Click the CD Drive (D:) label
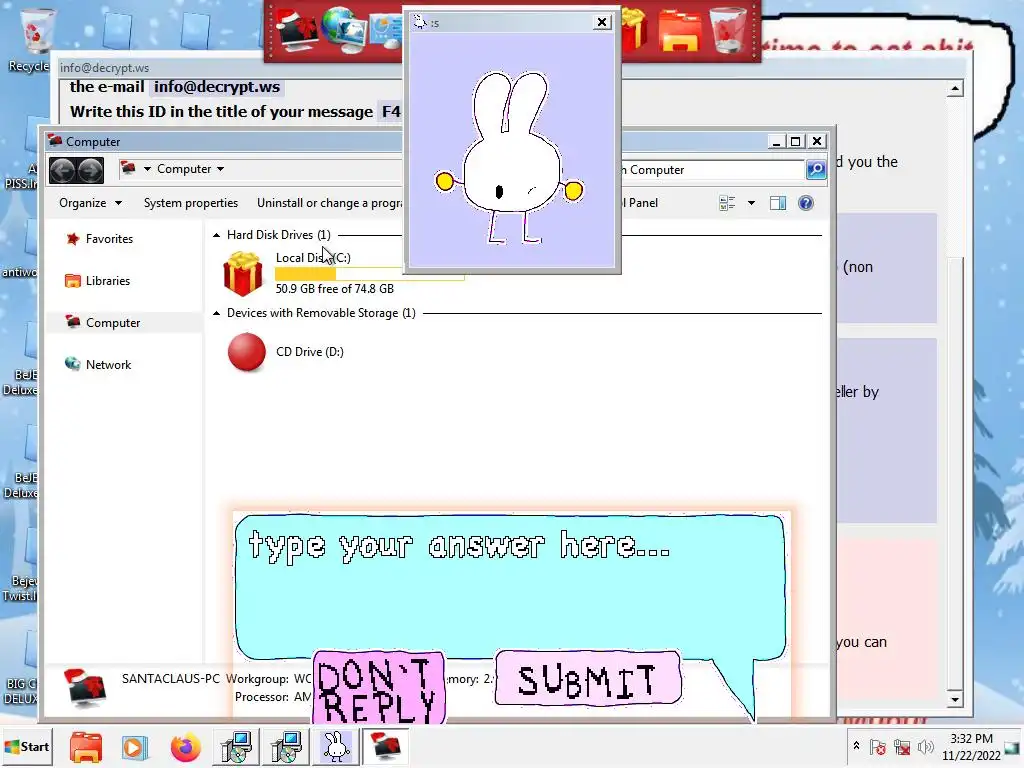 (x=310, y=352)
